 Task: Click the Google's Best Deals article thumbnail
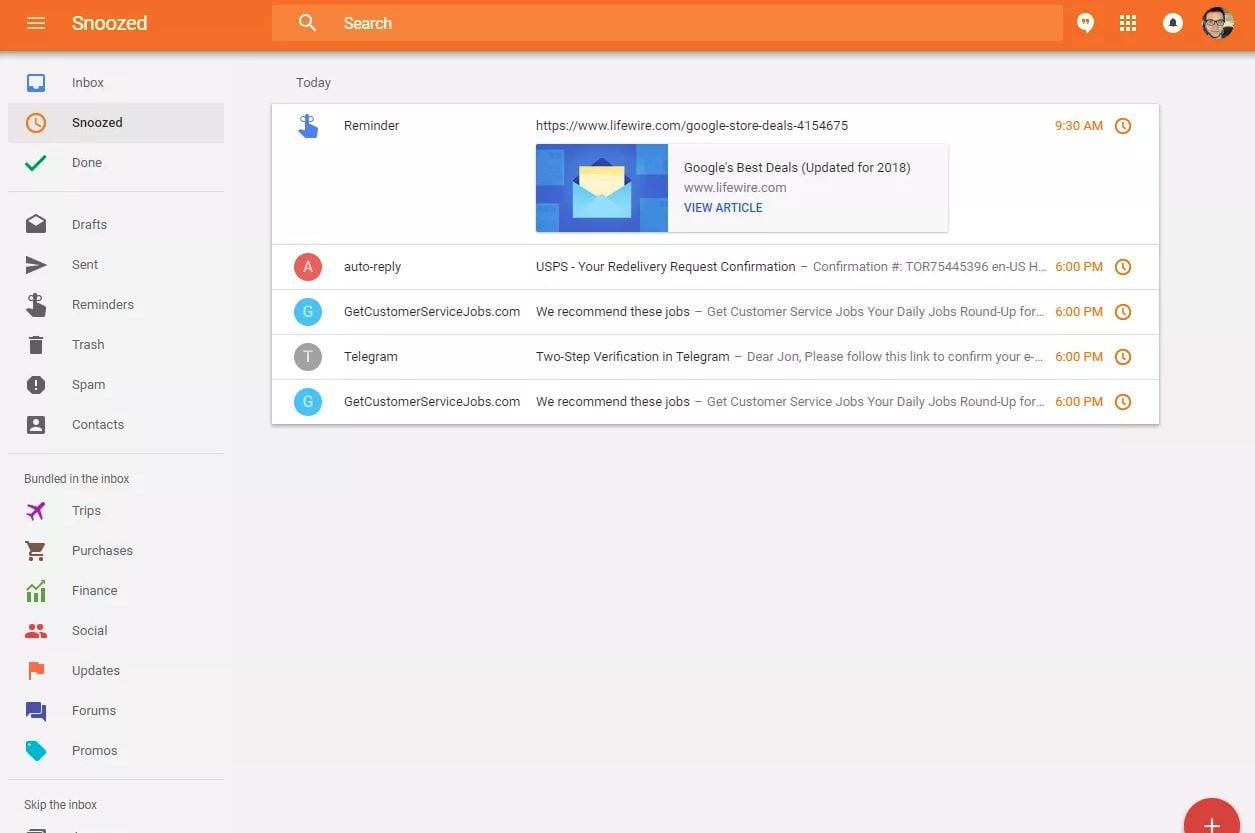601,188
